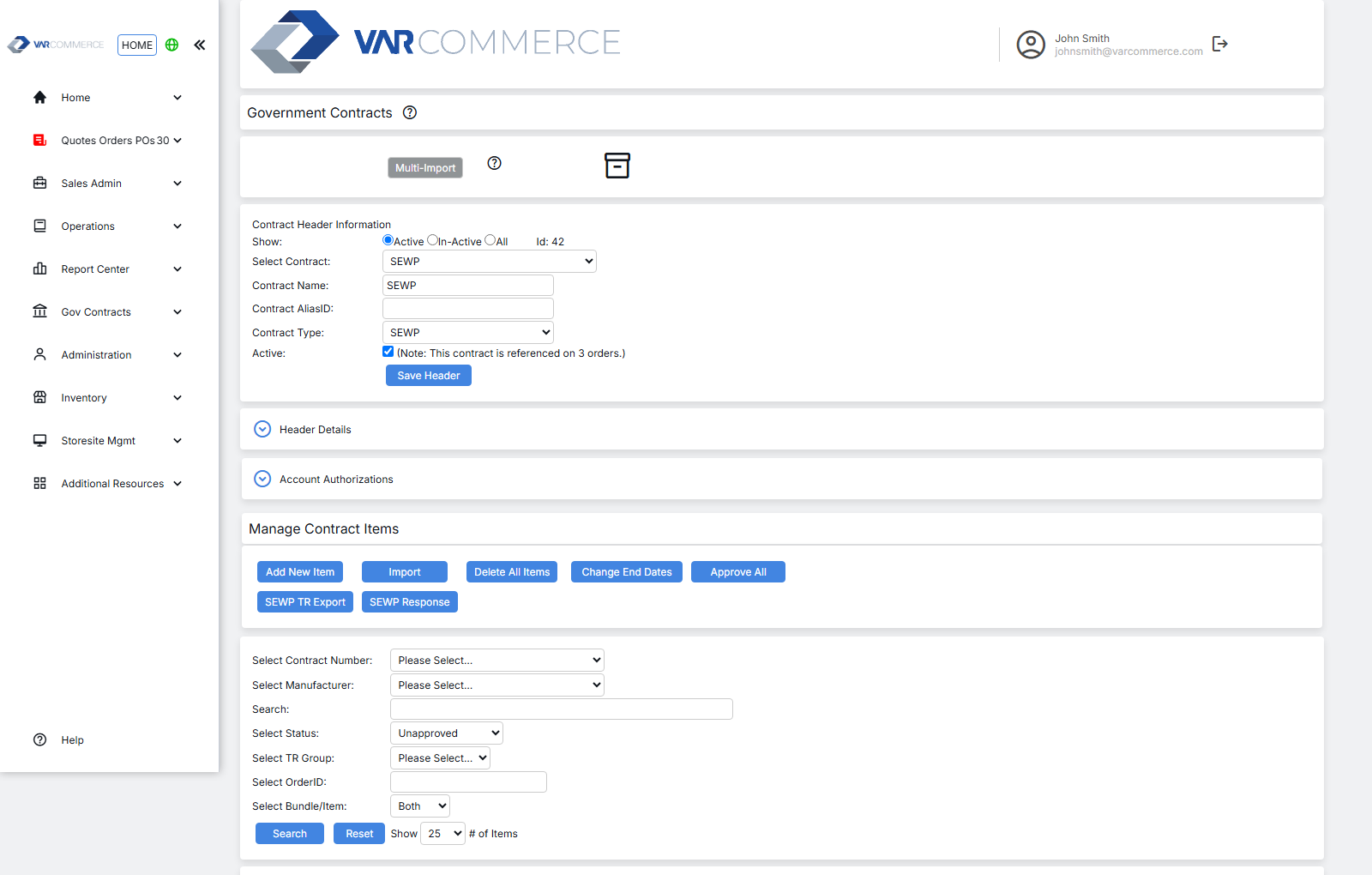The image size is (1372, 875).
Task: Open the Select Contract Number dropdown
Action: coord(497,661)
